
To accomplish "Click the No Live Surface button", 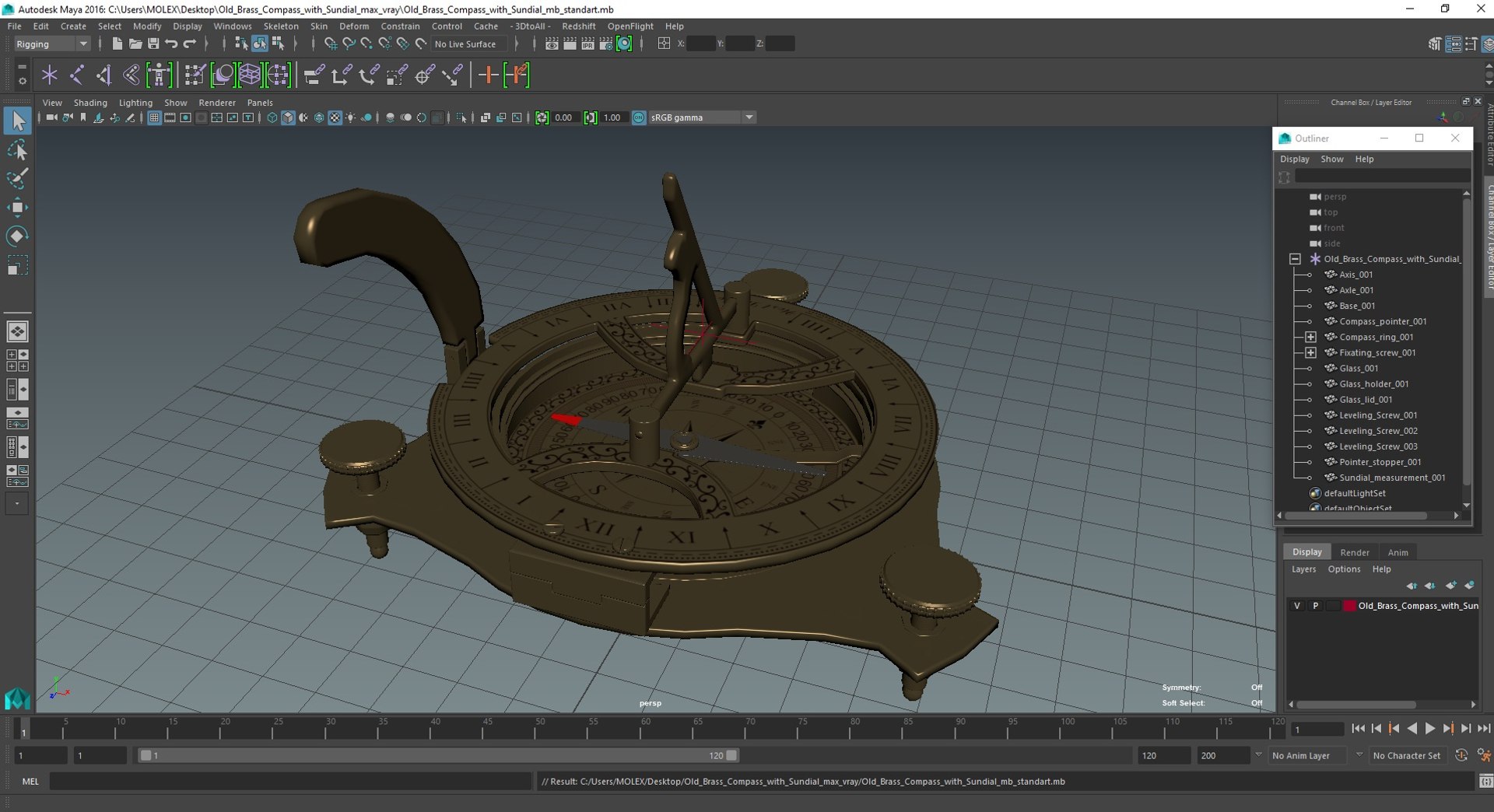I will tap(469, 44).
